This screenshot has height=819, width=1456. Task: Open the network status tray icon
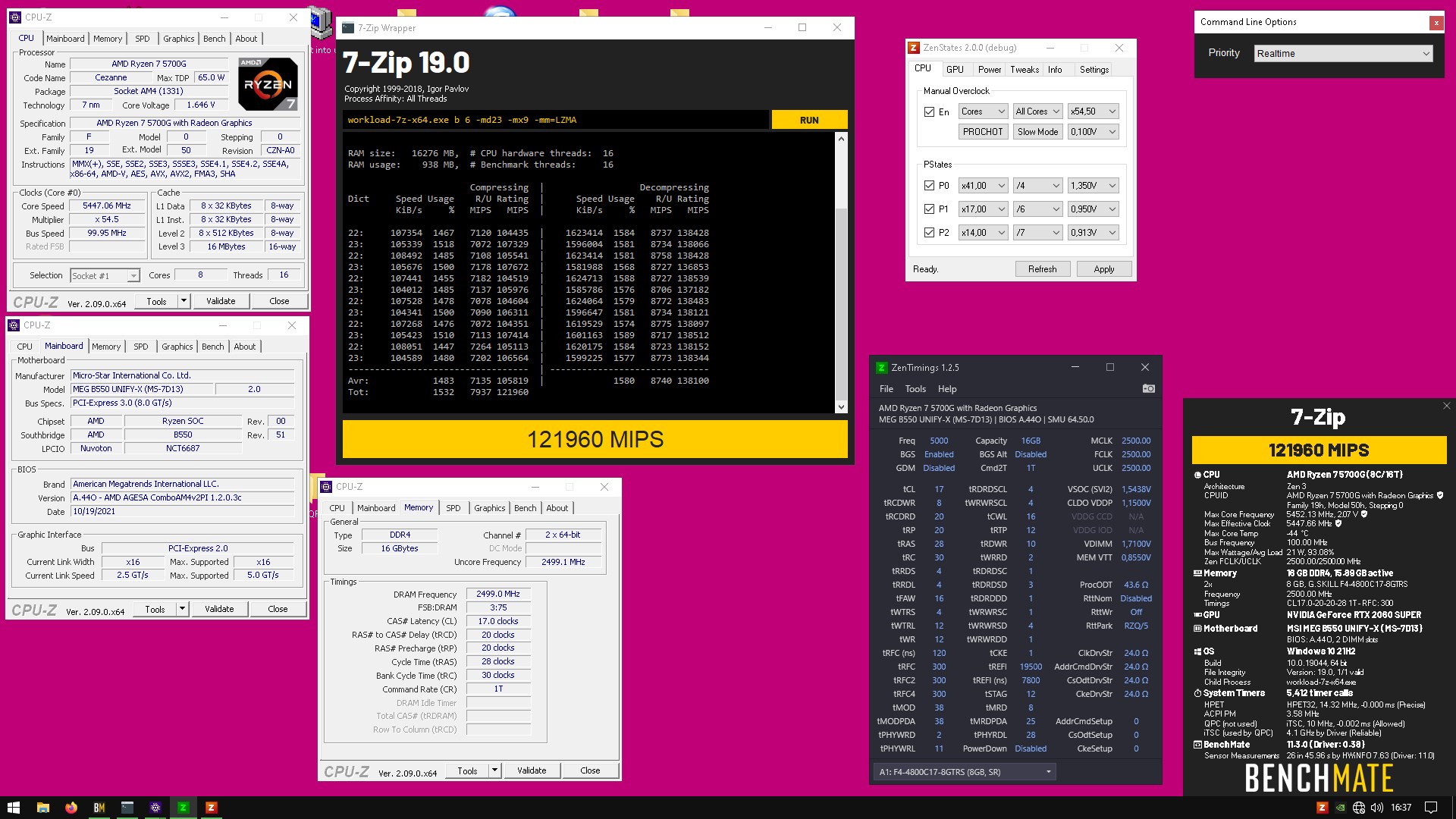coord(1358,808)
